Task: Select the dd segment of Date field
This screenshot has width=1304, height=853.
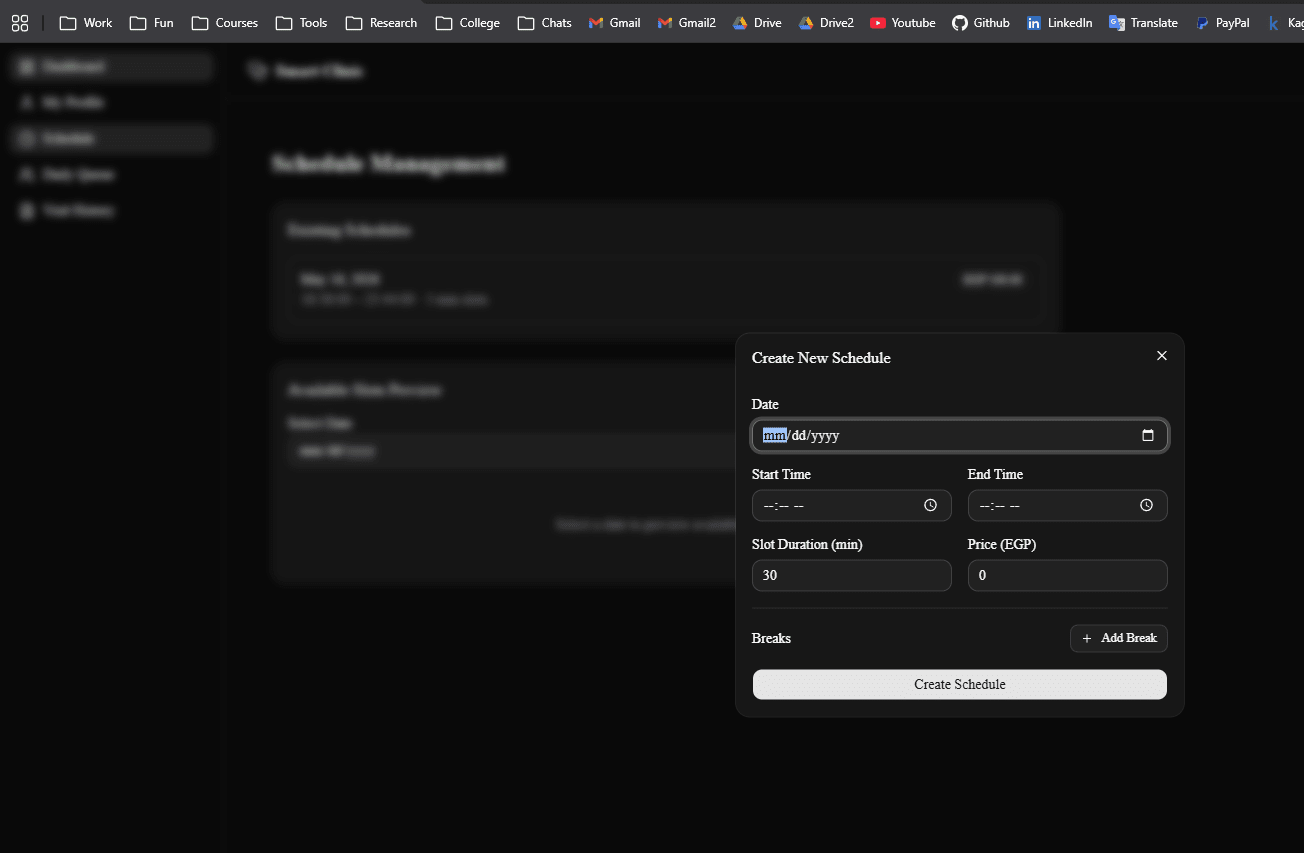Action: pyautogui.click(x=799, y=436)
